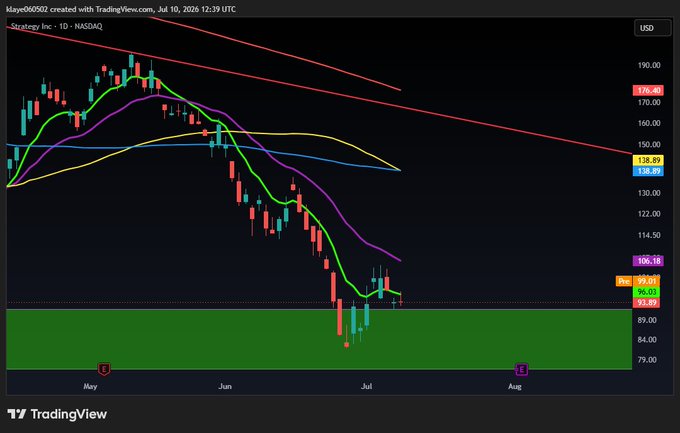Click the 122.00 price axis value

[649, 214]
